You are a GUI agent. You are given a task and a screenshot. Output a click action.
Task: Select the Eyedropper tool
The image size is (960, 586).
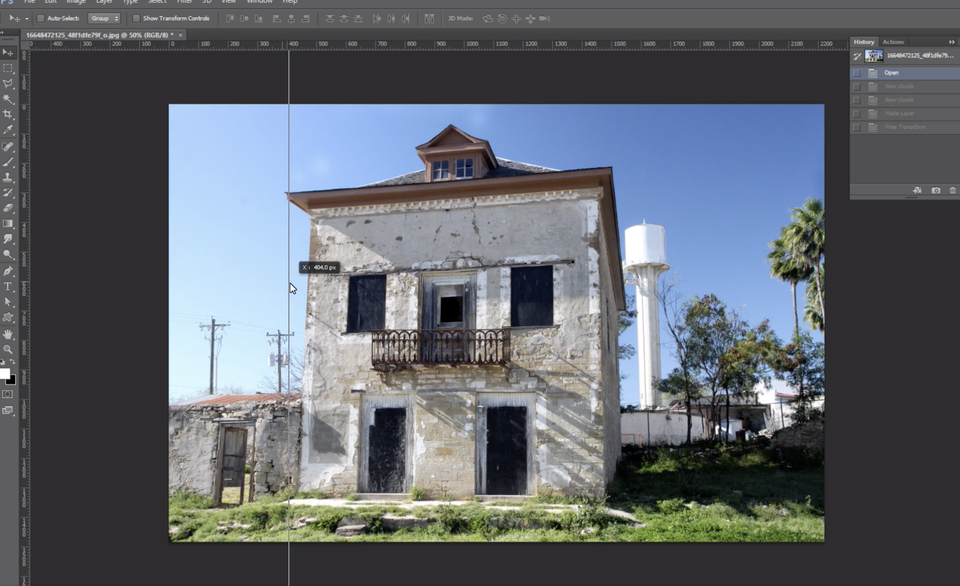point(8,130)
